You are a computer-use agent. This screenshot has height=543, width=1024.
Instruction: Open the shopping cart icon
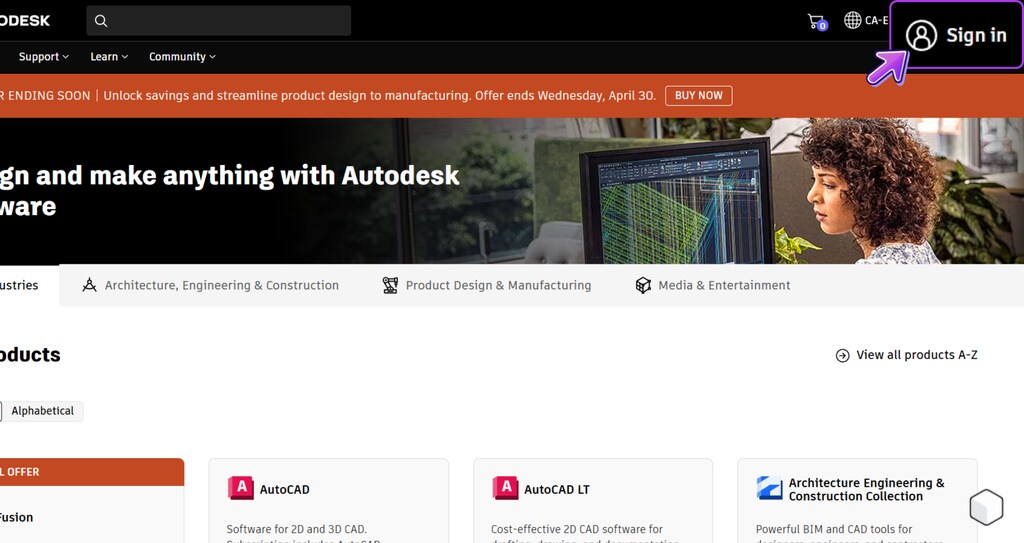(x=816, y=22)
